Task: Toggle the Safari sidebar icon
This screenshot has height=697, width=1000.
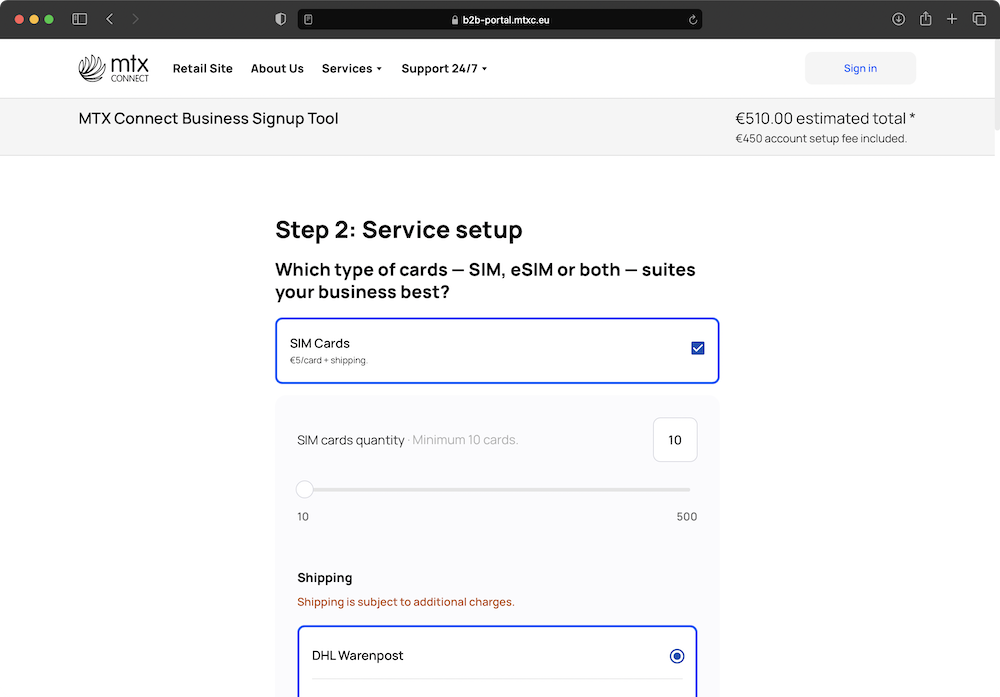Action: point(80,19)
